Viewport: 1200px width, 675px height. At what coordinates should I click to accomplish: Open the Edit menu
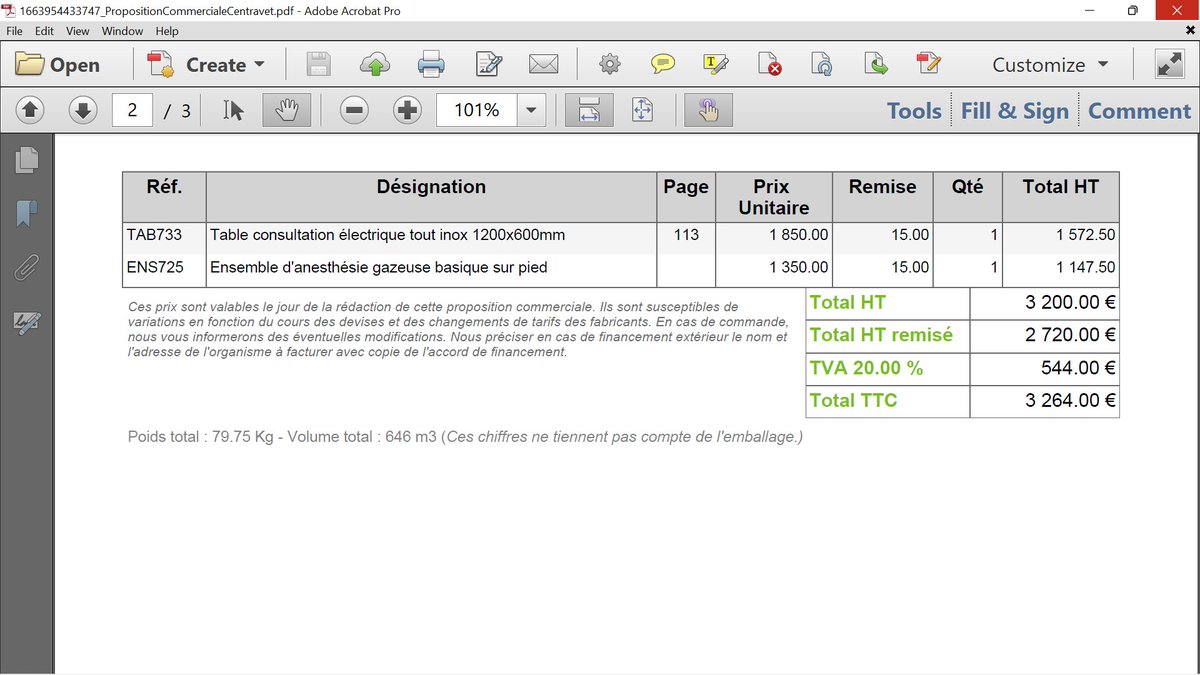[x=44, y=31]
